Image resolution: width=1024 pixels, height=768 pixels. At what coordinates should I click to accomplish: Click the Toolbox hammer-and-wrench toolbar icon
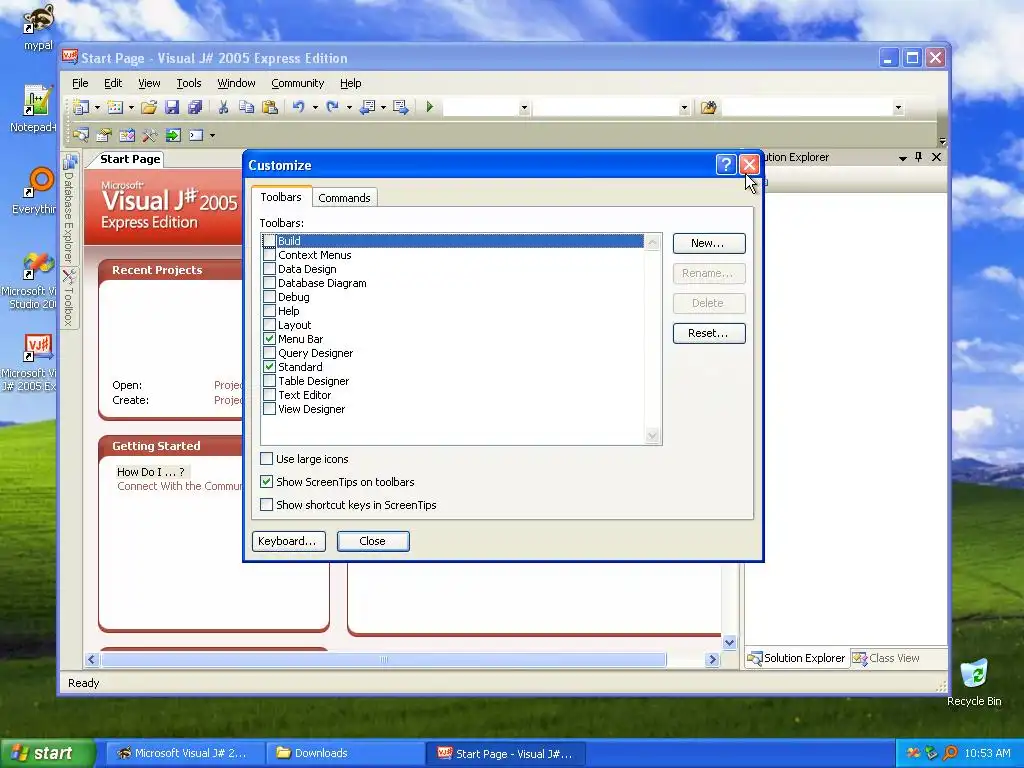pos(150,135)
